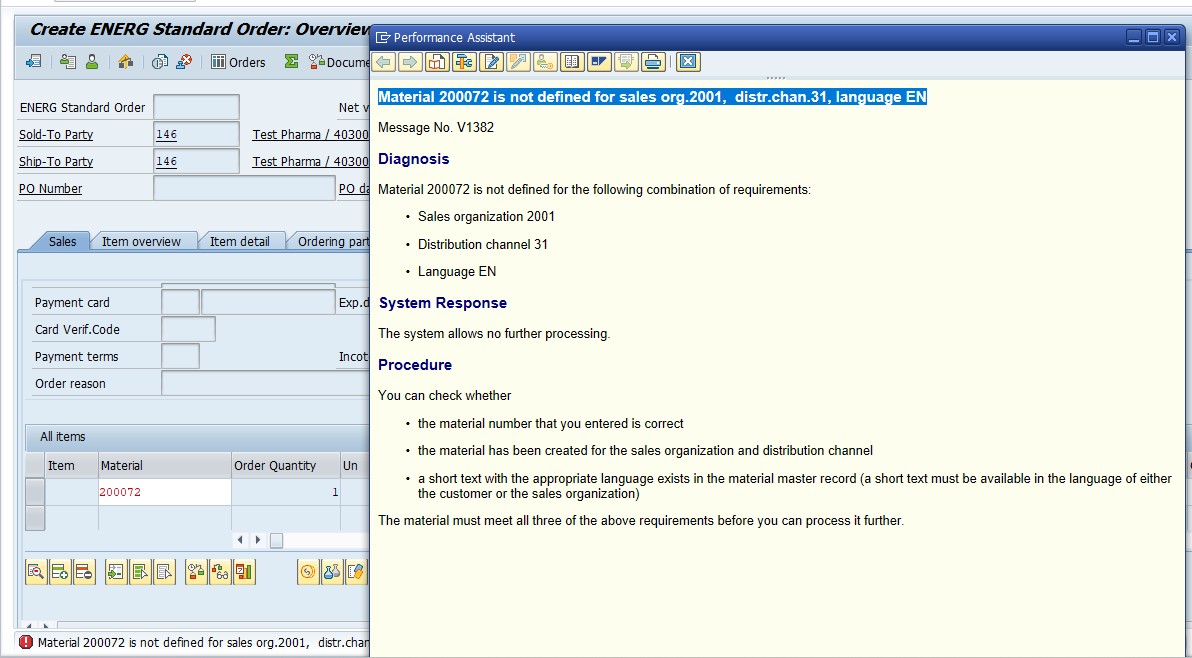Click the PO Number label link
This screenshot has width=1192, height=658.
click(x=50, y=188)
